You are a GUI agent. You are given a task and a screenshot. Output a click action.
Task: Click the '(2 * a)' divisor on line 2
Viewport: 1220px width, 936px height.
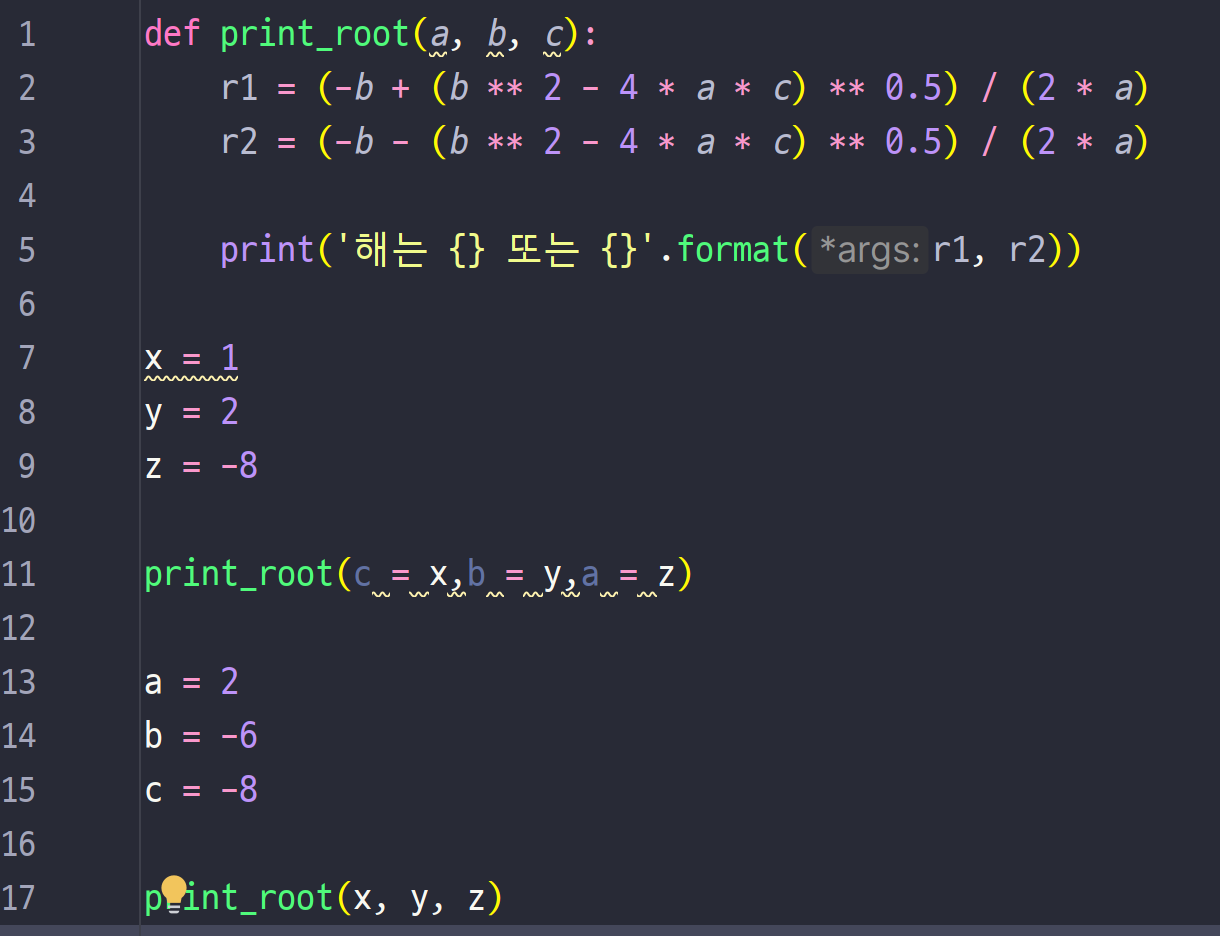click(1085, 89)
